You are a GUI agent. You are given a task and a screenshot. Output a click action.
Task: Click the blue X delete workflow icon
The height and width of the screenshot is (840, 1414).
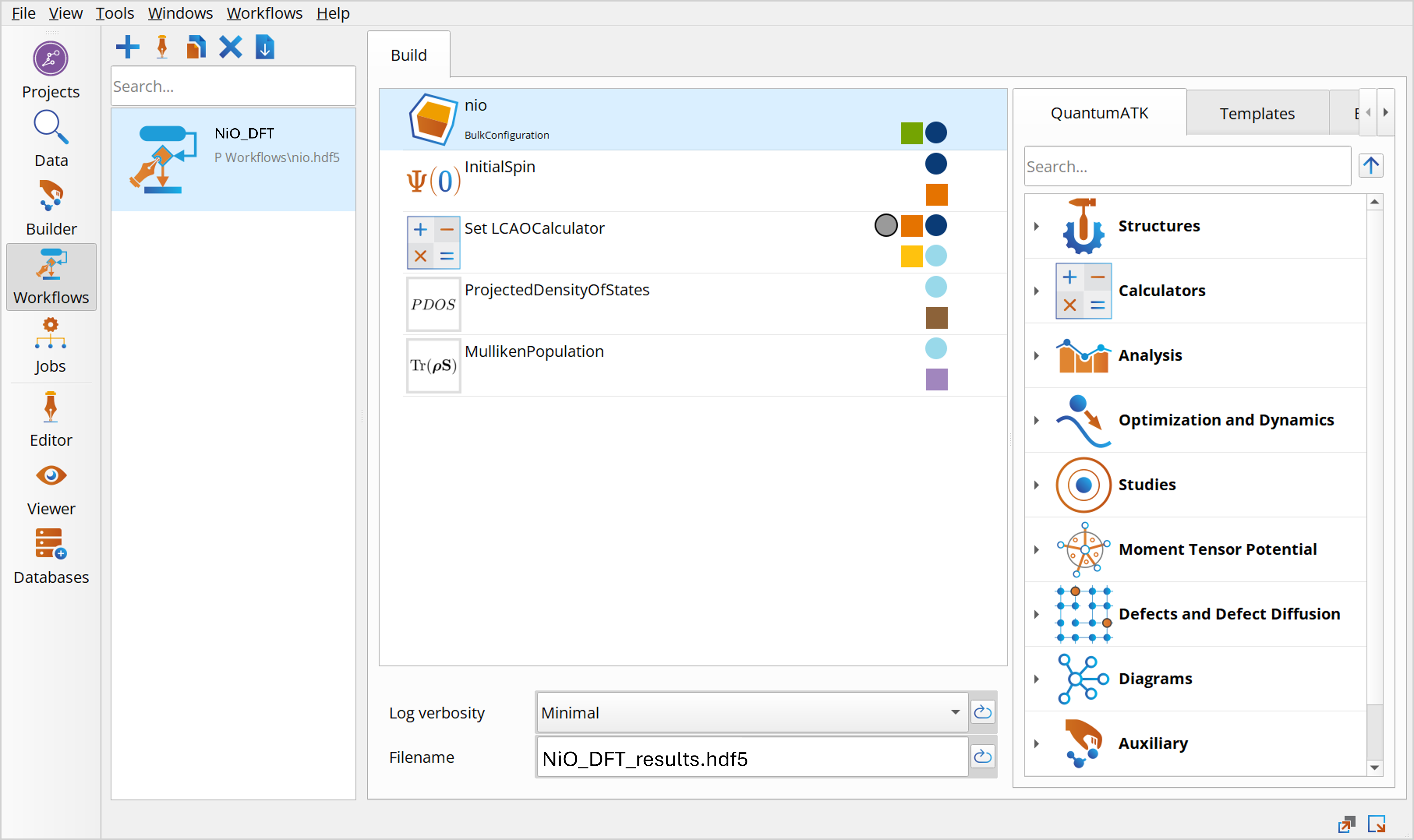[231, 47]
